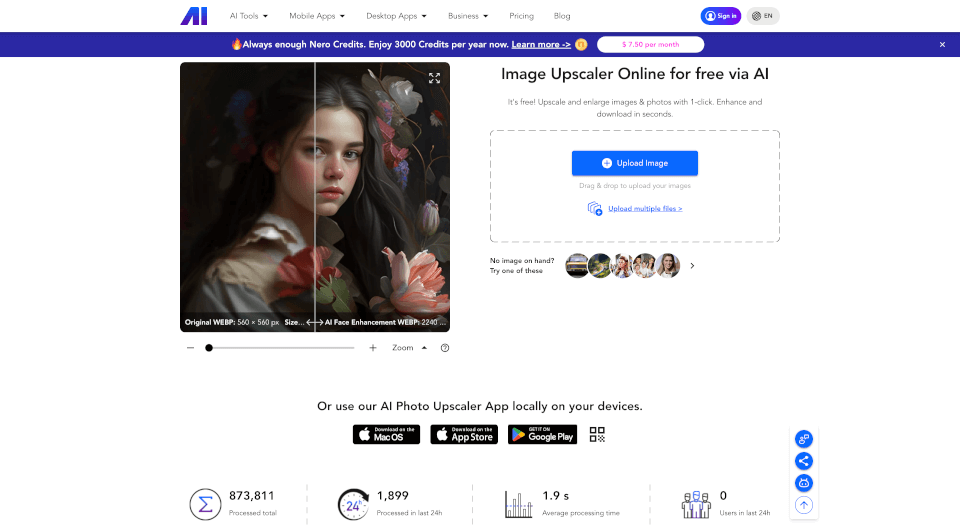960x531 pixels.
Task: Click the Nero AI logo
Action: coord(193,16)
